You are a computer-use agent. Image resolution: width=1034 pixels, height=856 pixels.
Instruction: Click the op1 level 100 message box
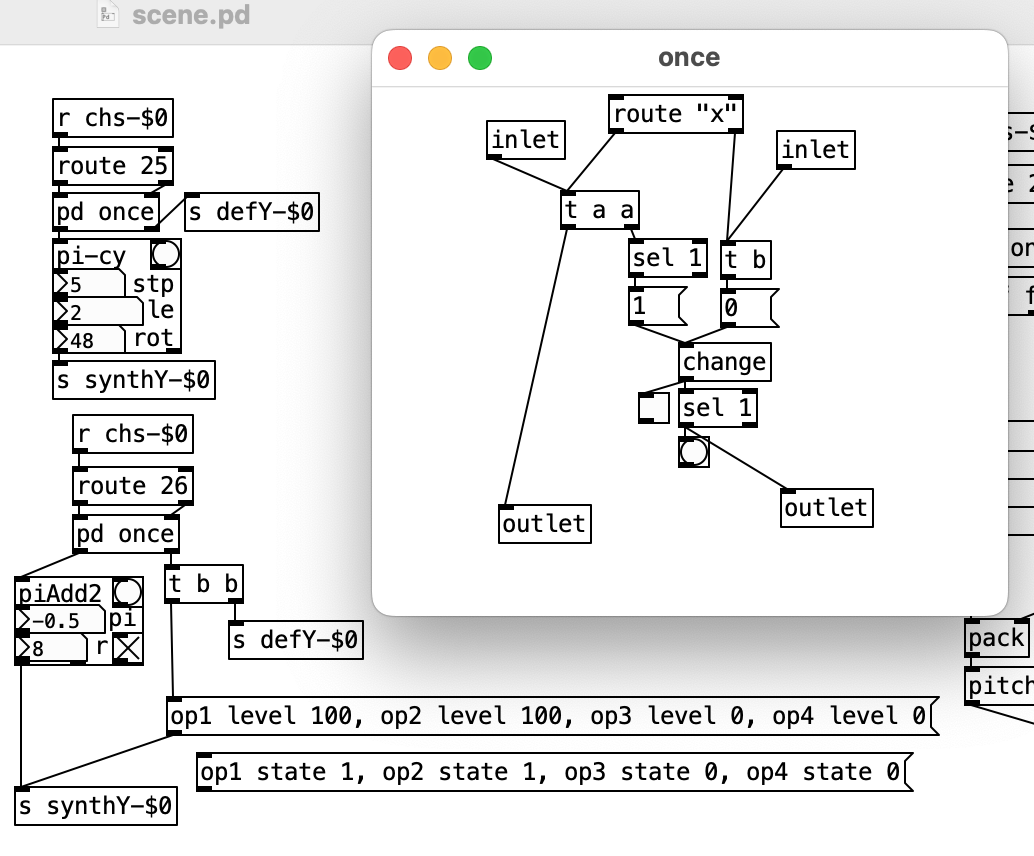pyautogui.click(x=553, y=716)
